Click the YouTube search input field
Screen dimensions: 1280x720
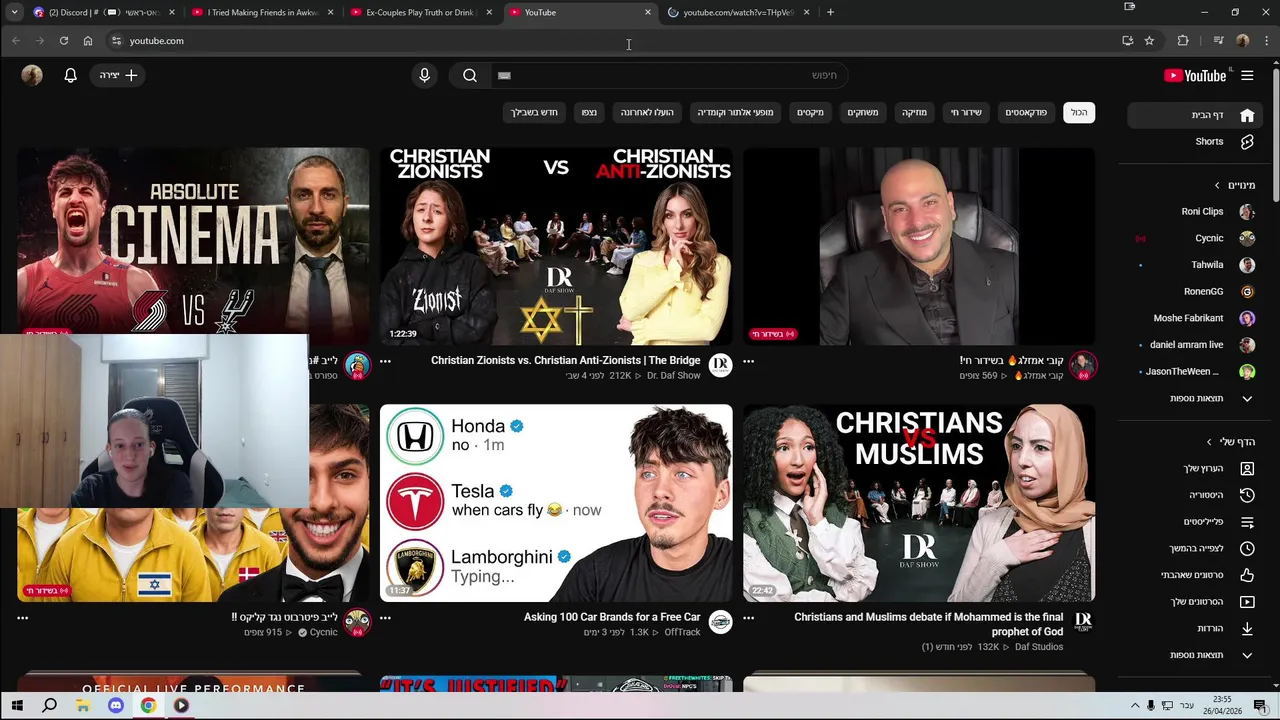coord(668,75)
